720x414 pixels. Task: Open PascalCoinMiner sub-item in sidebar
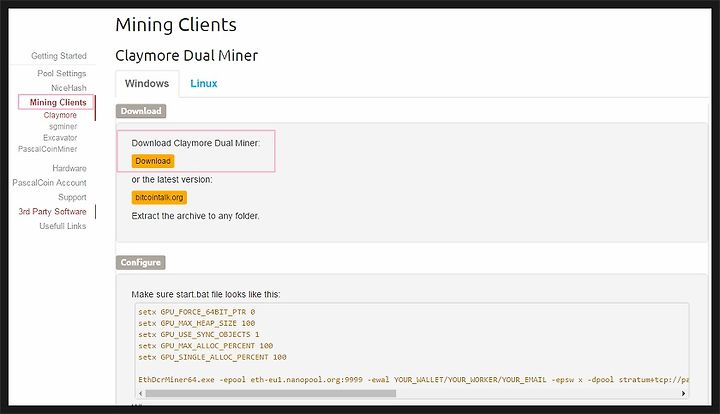[48, 149]
